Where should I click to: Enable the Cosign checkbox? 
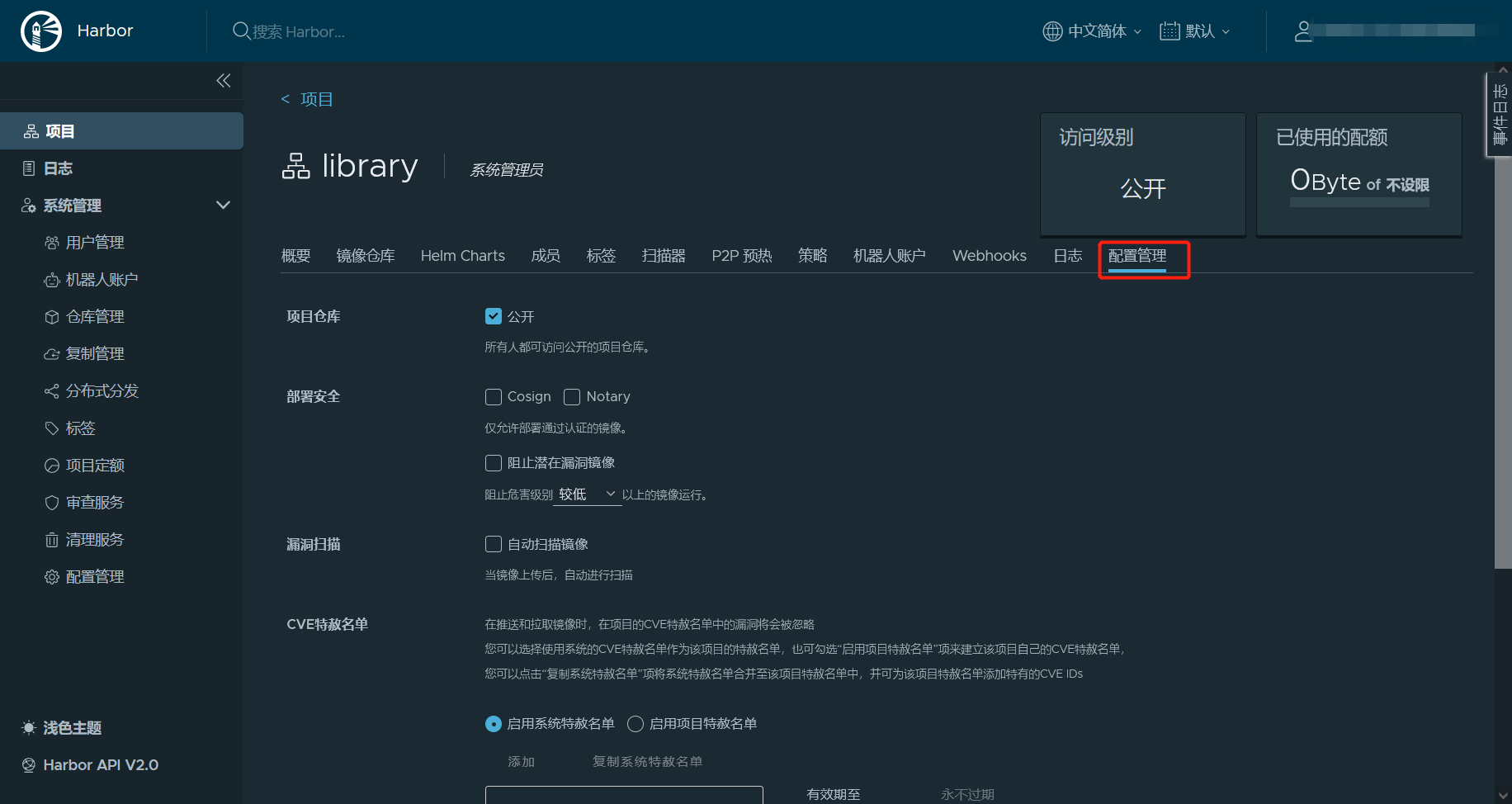(x=494, y=397)
